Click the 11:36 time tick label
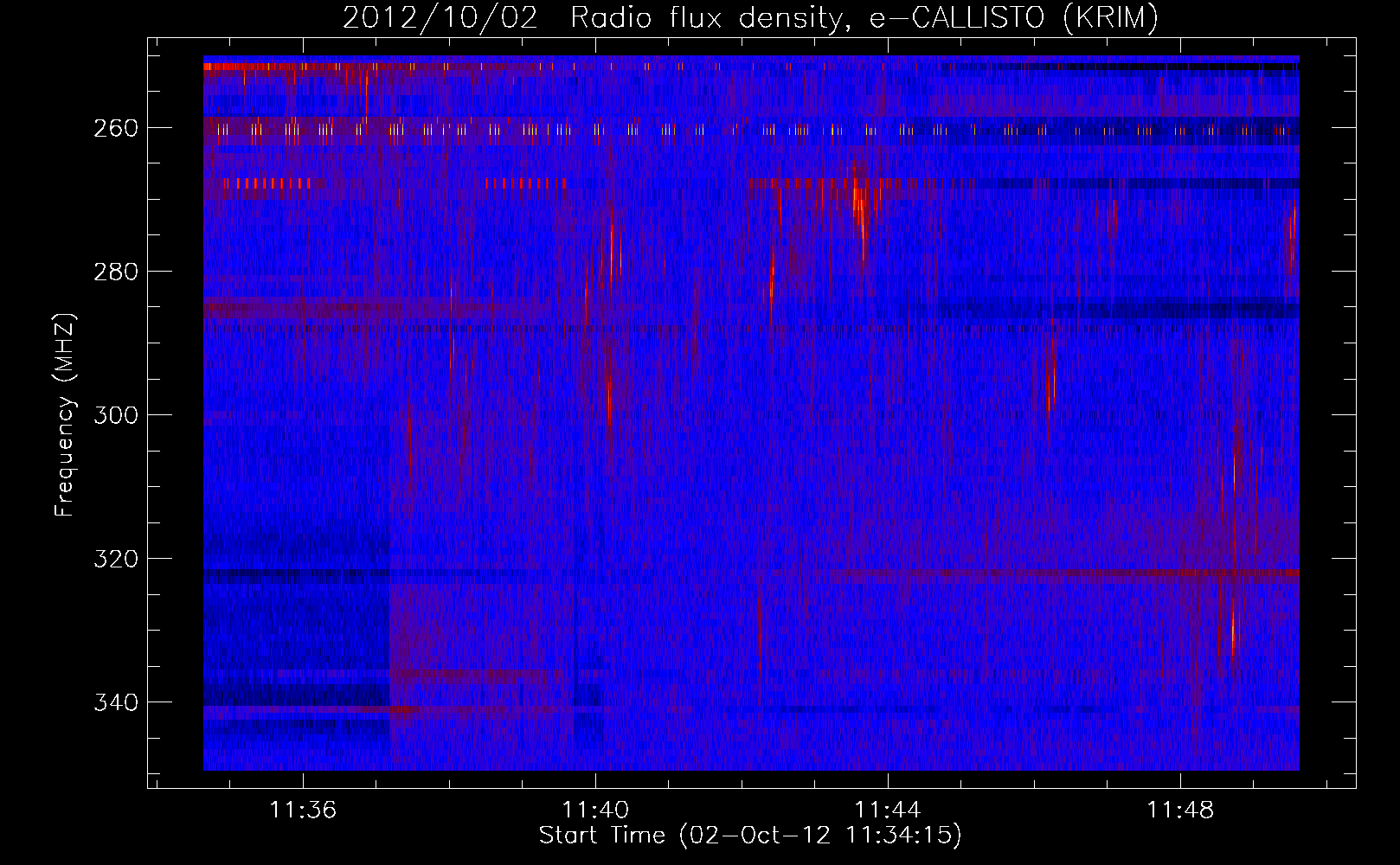Screen dimensions: 1400x865 (303, 811)
